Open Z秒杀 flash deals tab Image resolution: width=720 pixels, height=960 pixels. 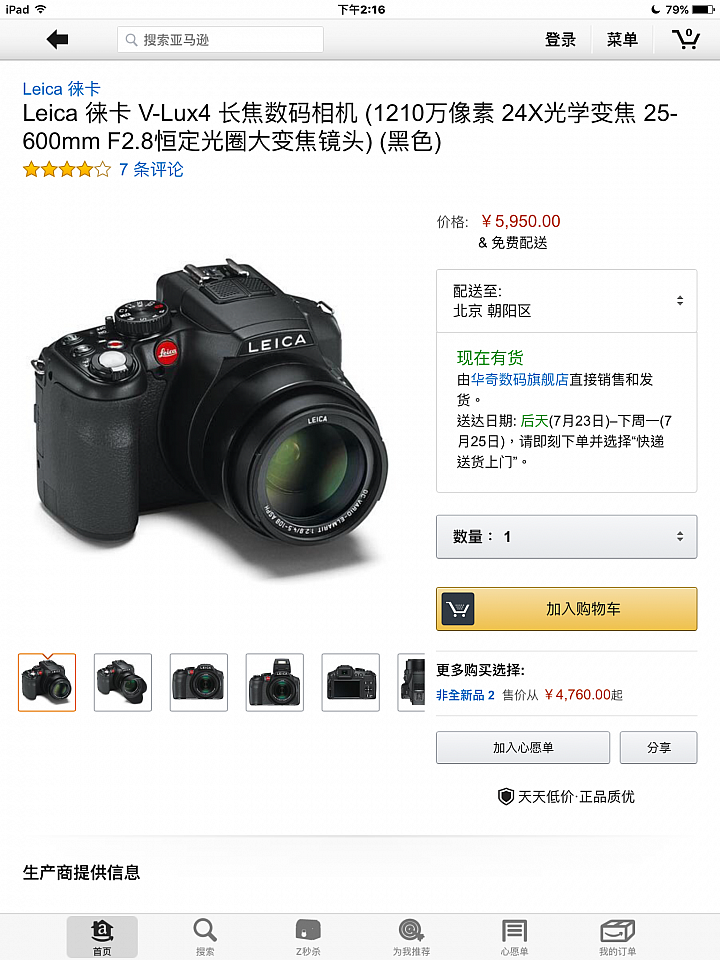click(x=308, y=937)
